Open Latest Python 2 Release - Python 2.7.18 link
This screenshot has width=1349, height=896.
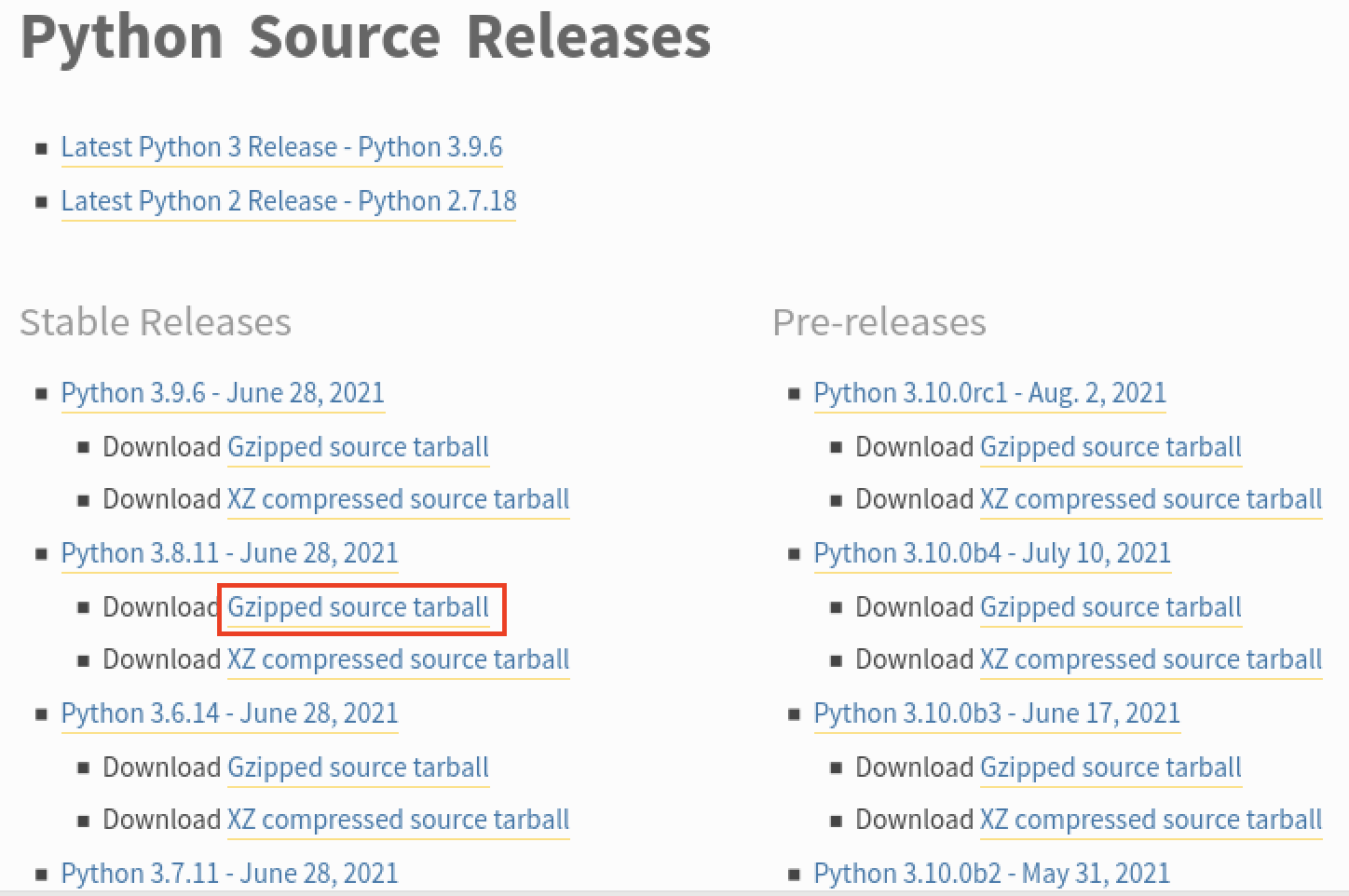(x=288, y=201)
